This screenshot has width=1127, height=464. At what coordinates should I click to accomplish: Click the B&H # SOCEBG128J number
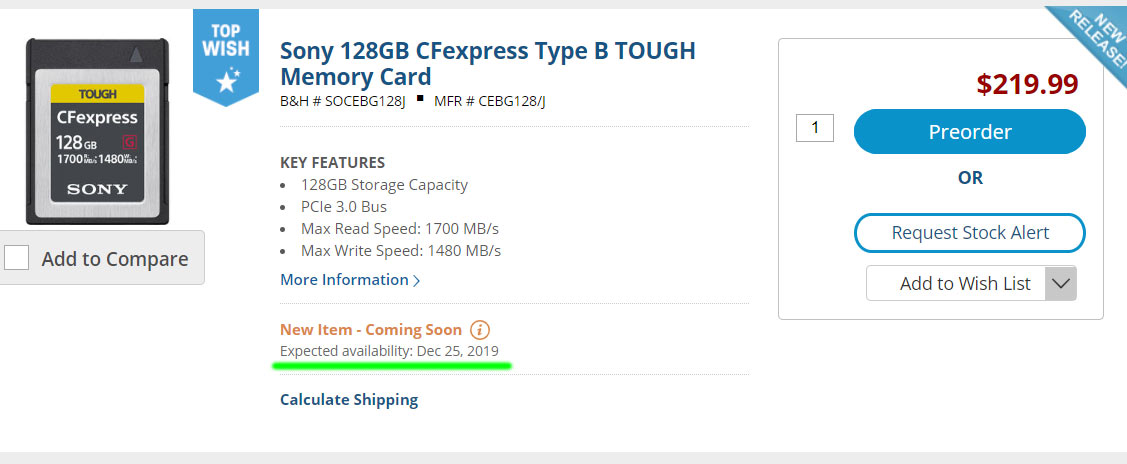(x=342, y=101)
